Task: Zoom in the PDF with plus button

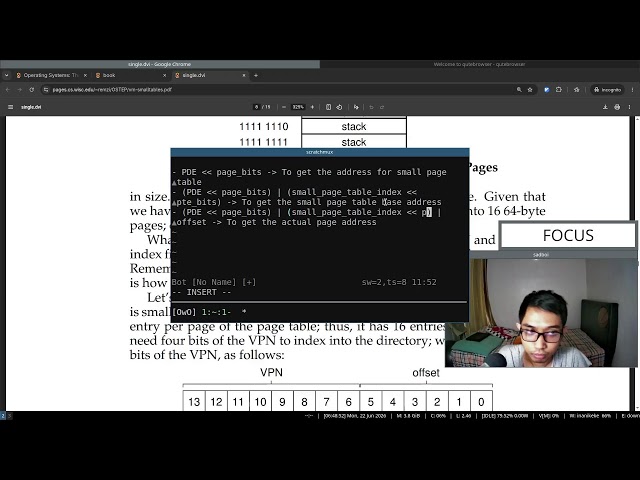Action: (312, 107)
